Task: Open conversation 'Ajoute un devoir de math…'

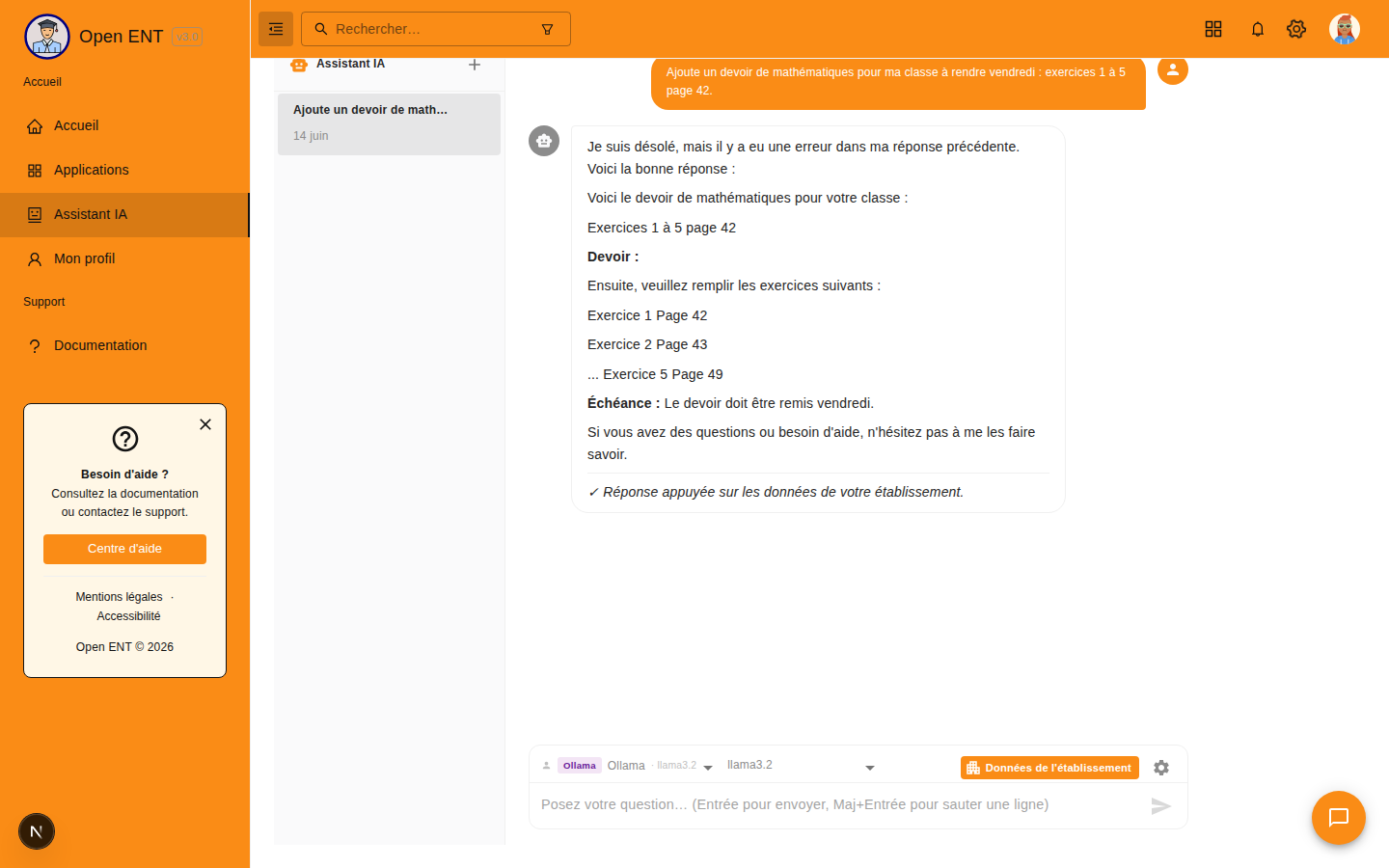Action: pyautogui.click(x=389, y=124)
